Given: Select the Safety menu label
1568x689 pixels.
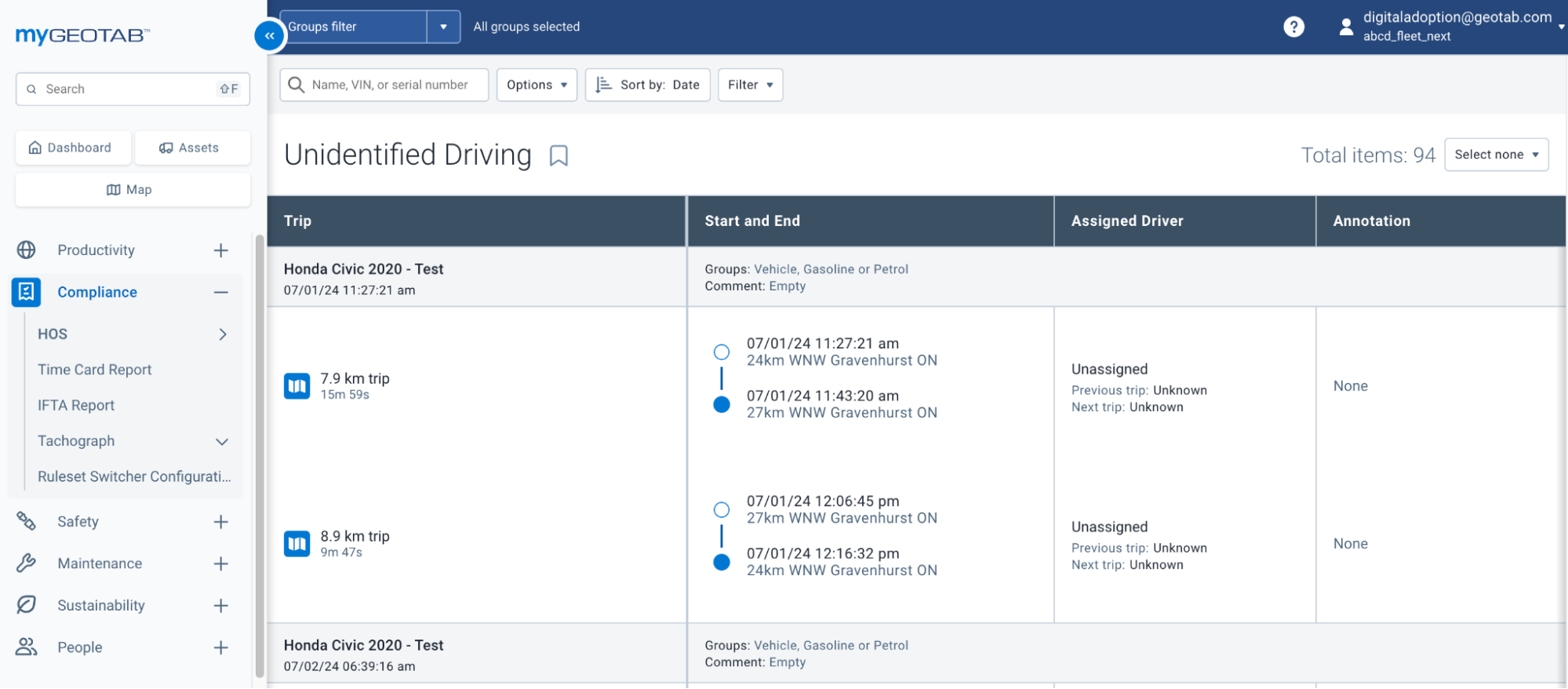Looking at the screenshot, I should click(78, 522).
